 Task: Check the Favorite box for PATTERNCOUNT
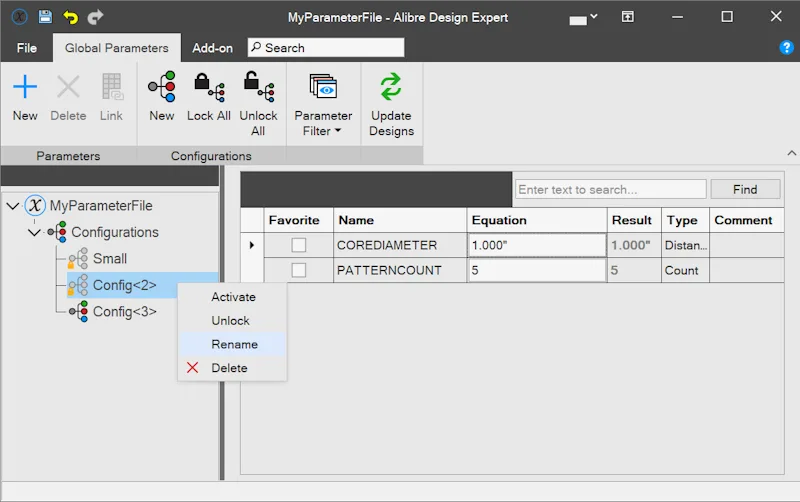point(298,270)
